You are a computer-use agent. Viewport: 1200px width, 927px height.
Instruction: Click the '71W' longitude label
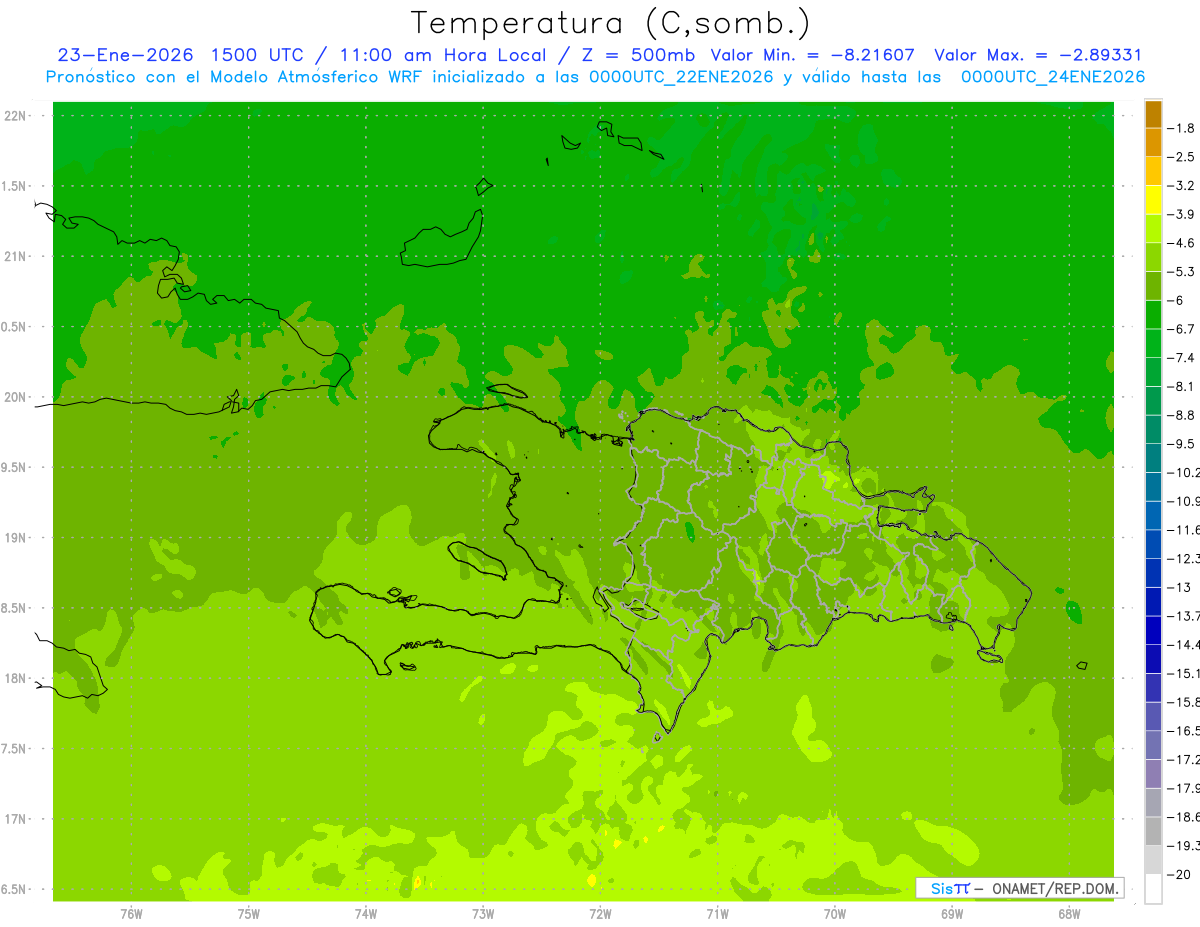(717, 913)
